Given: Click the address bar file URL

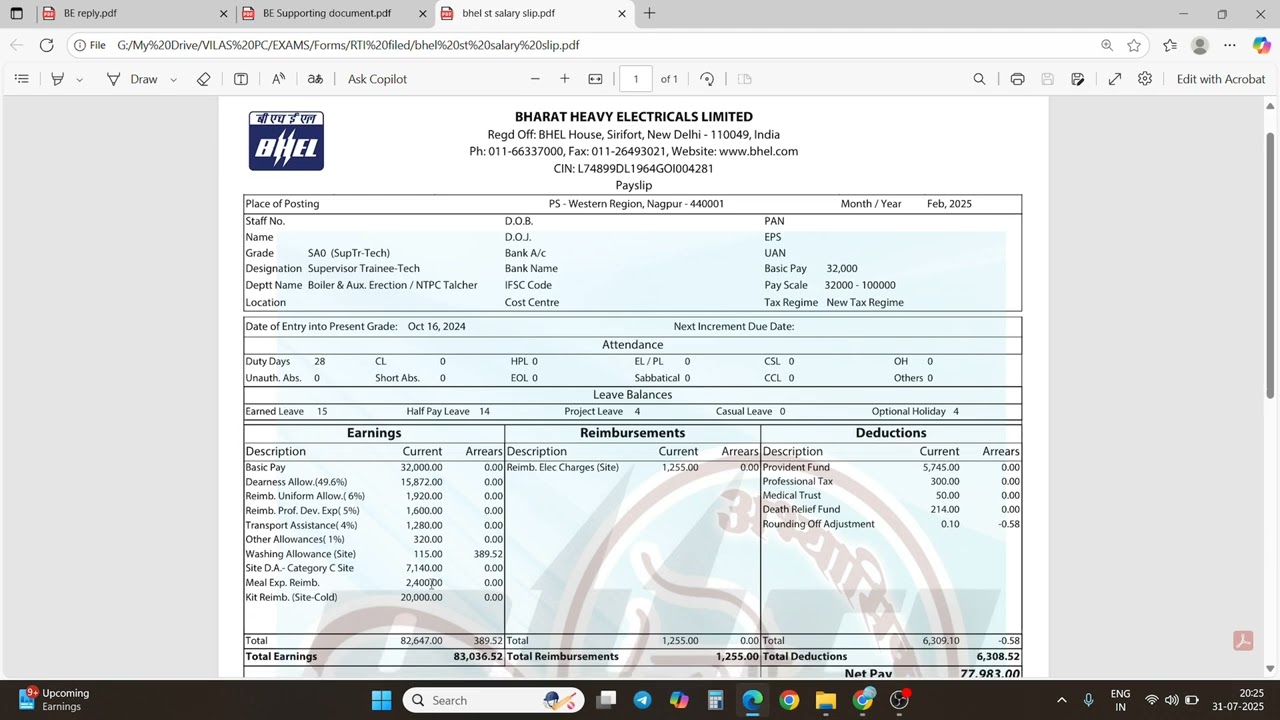Looking at the screenshot, I should 348,45.
